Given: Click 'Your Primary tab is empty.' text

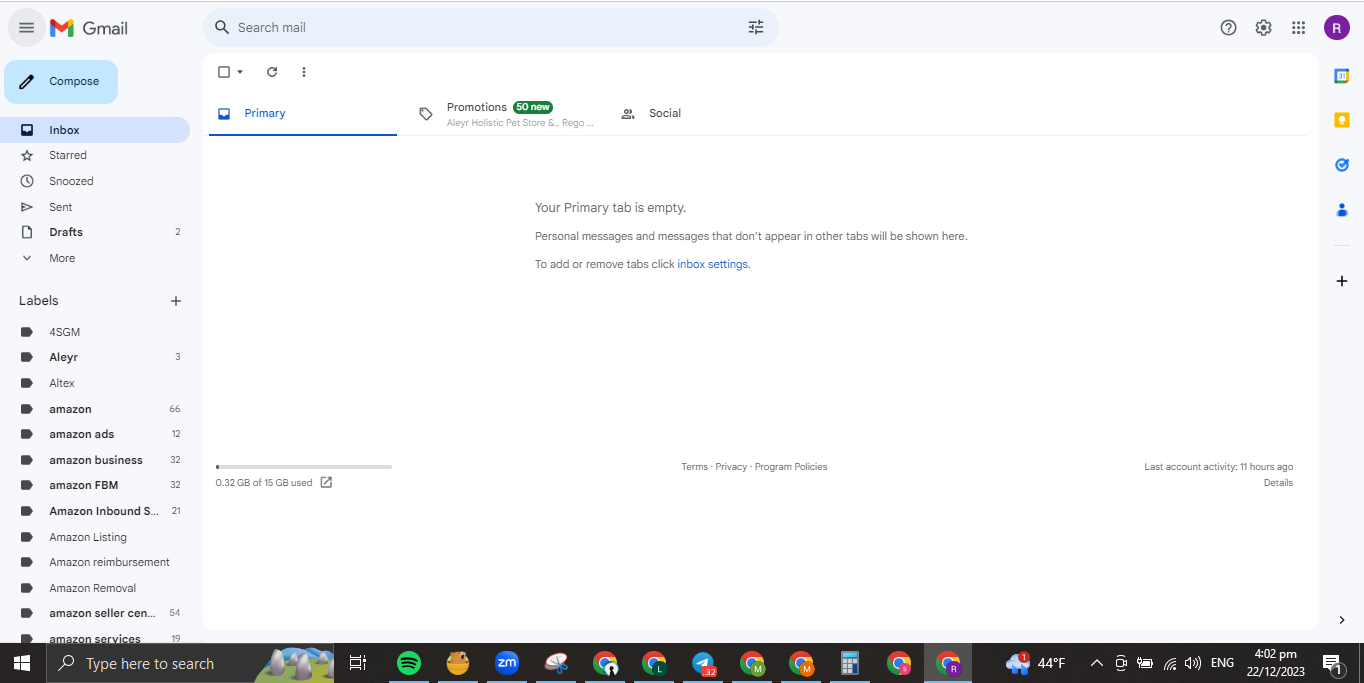Looking at the screenshot, I should point(610,208).
